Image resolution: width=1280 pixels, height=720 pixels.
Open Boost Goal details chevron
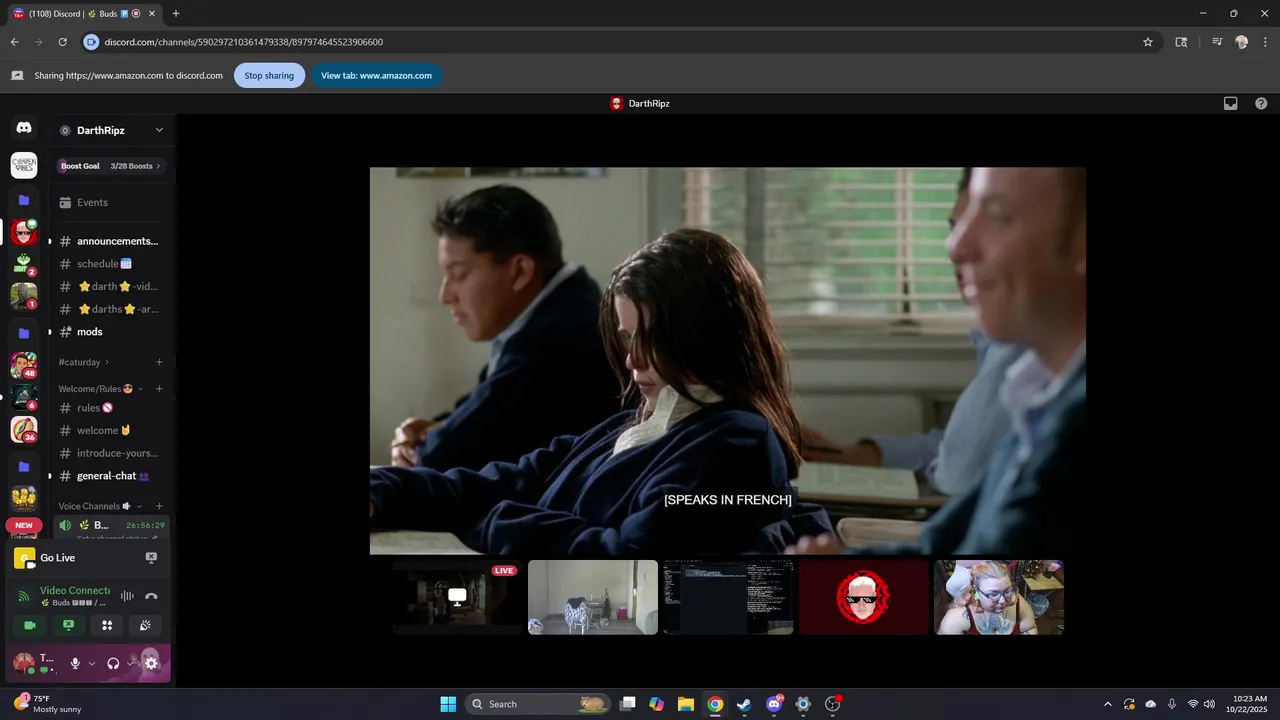coord(158,166)
